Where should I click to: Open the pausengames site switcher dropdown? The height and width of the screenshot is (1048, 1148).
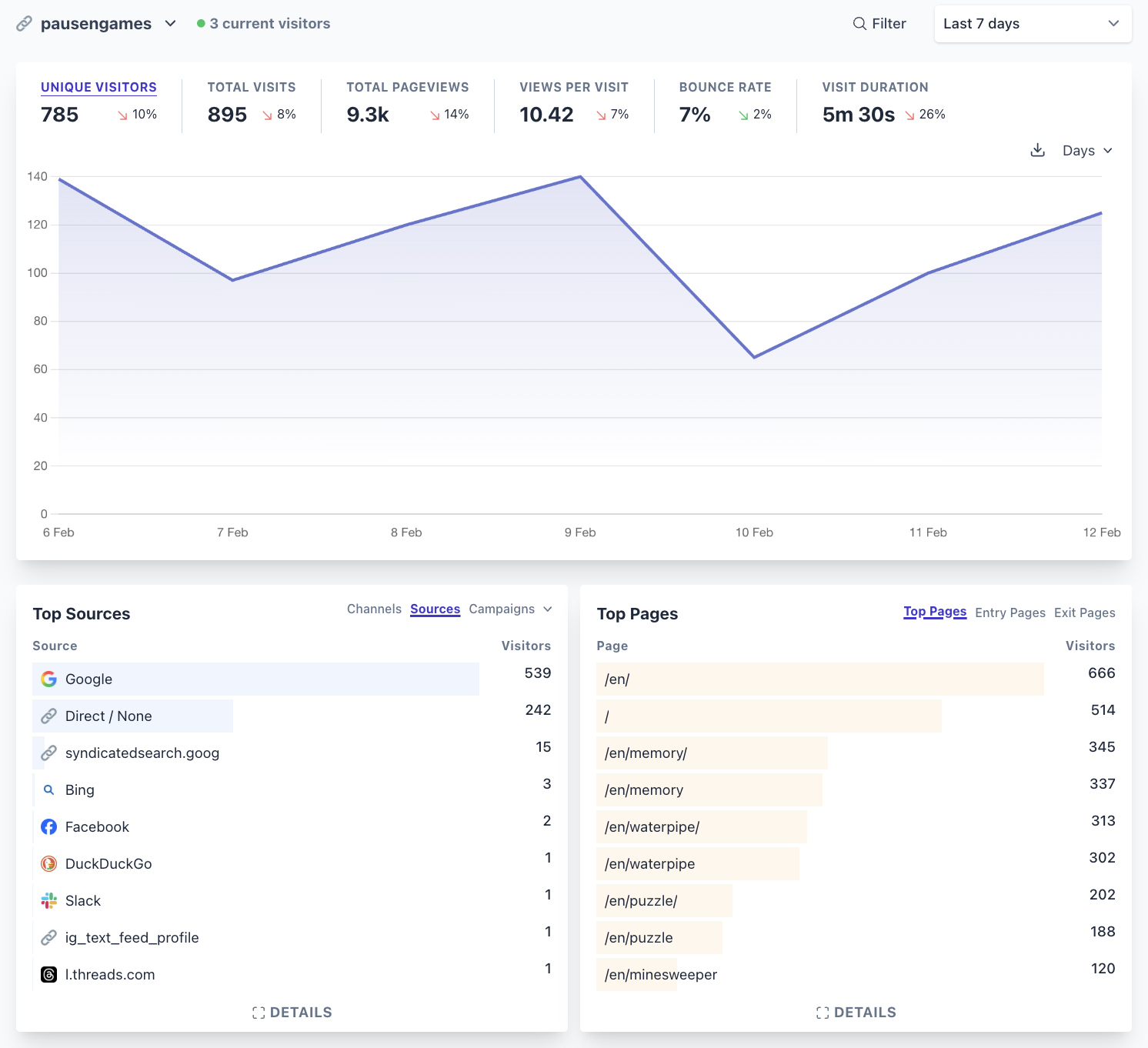tap(108, 24)
